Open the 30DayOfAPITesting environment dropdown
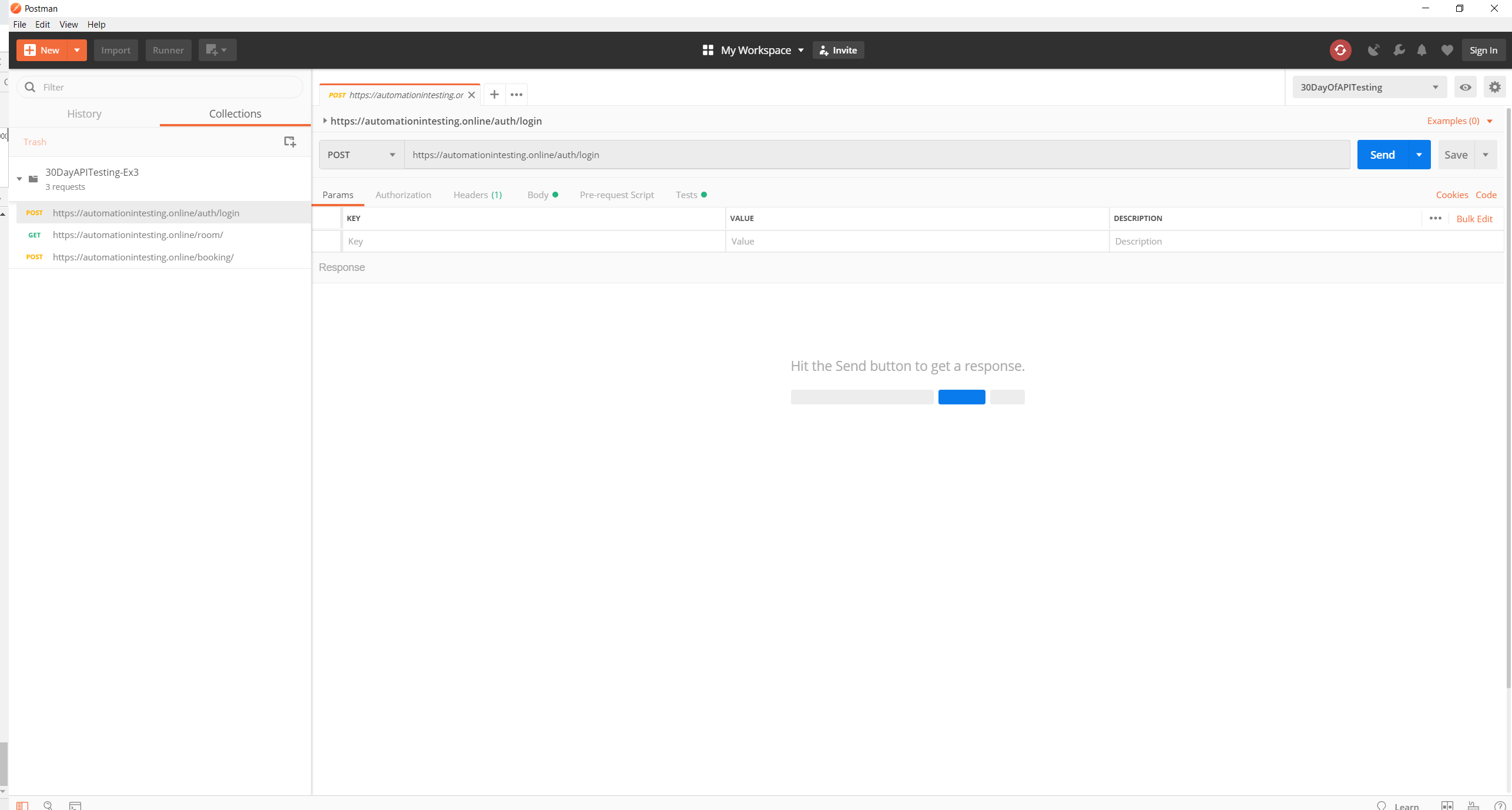This screenshot has width=1512, height=810. (1369, 87)
